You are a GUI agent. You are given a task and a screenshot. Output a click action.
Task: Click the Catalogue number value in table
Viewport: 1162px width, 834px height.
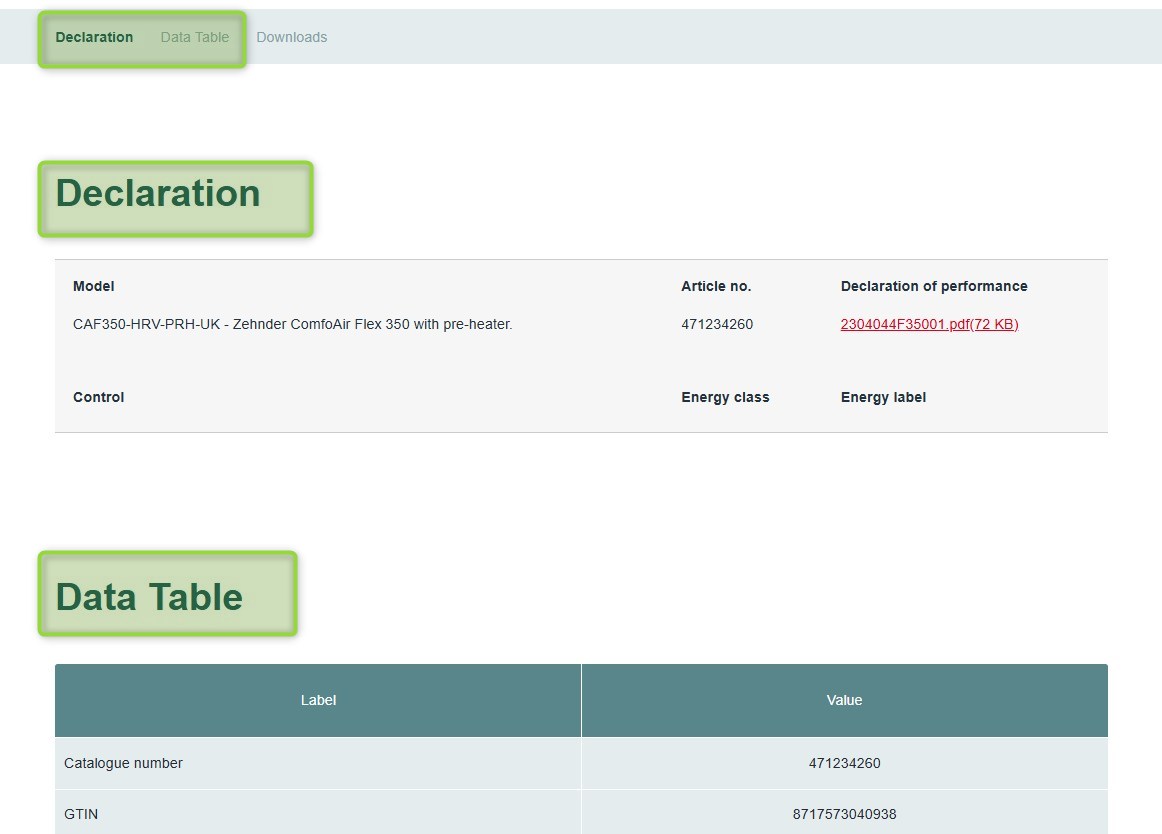tap(844, 763)
